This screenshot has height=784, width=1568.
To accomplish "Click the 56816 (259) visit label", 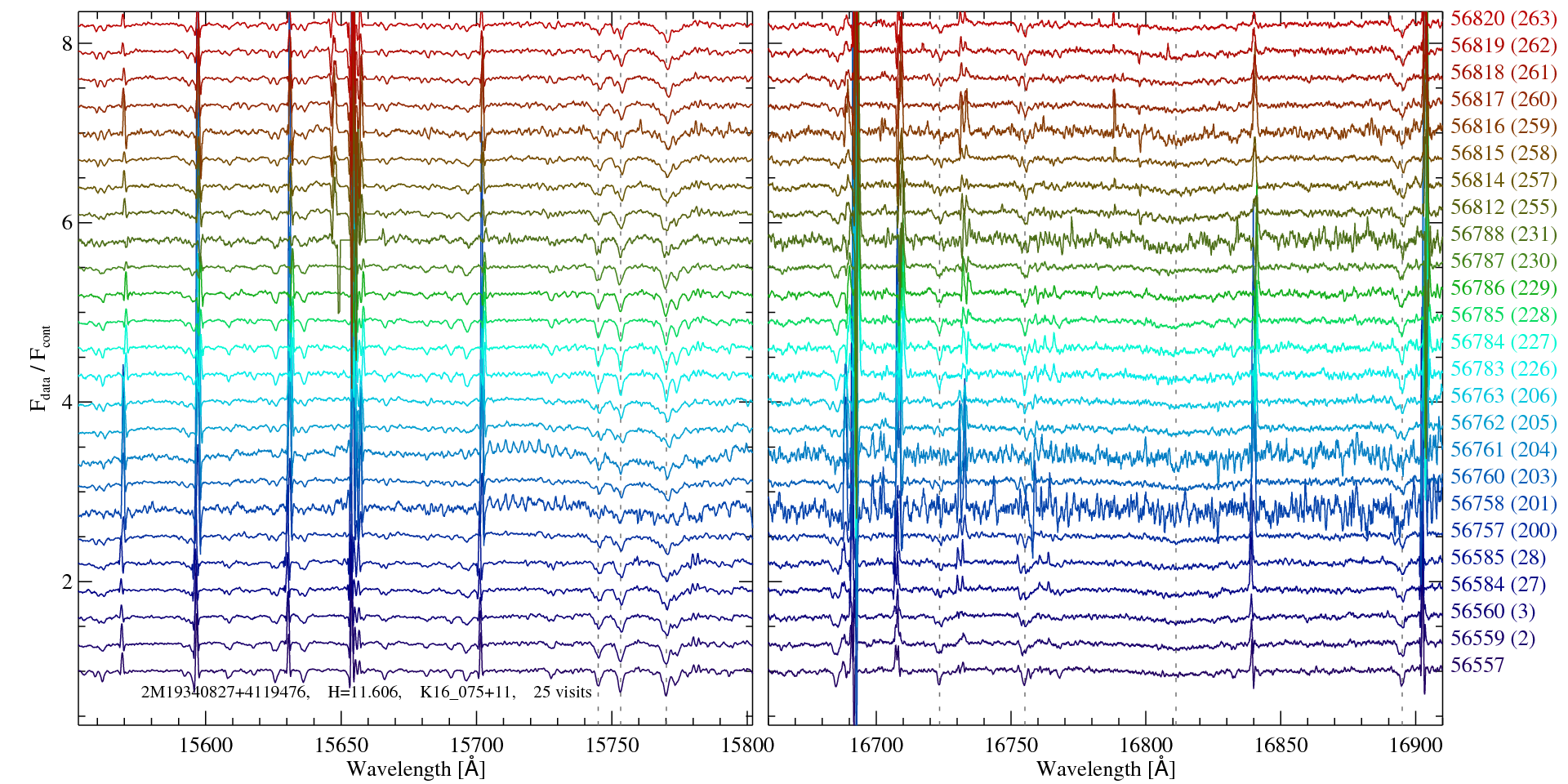I will 1503,127.
